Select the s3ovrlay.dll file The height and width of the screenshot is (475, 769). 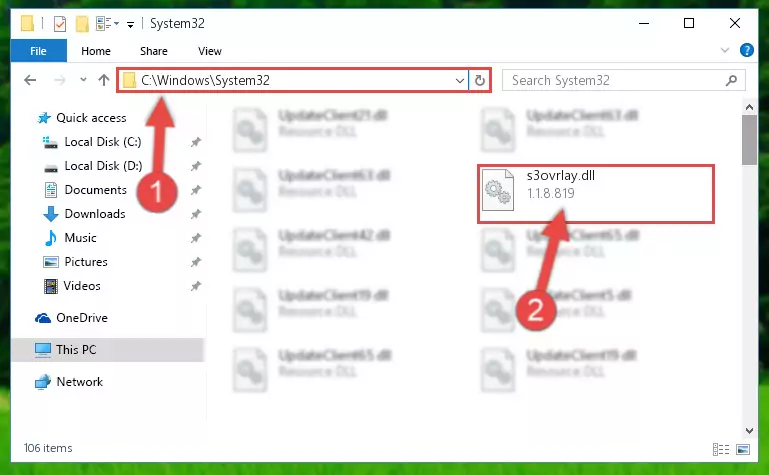(595, 194)
